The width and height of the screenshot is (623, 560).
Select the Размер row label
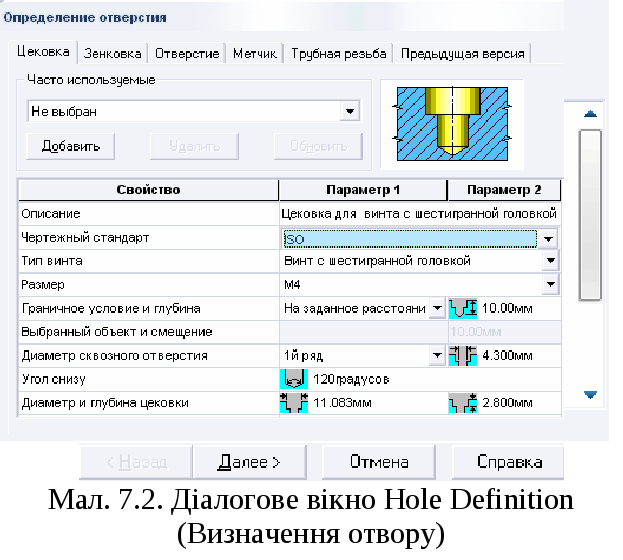[43, 285]
